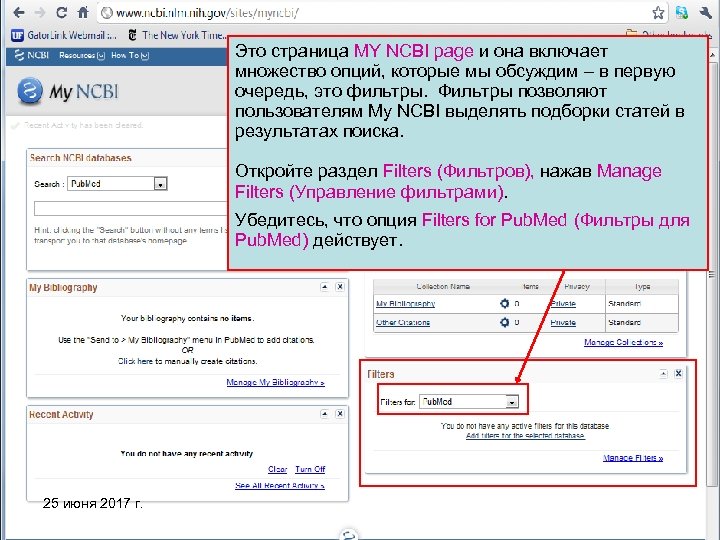Screen dimensions: 720x540
Task: Bookmark this page with the star icon
Action: (x=658, y=13)
